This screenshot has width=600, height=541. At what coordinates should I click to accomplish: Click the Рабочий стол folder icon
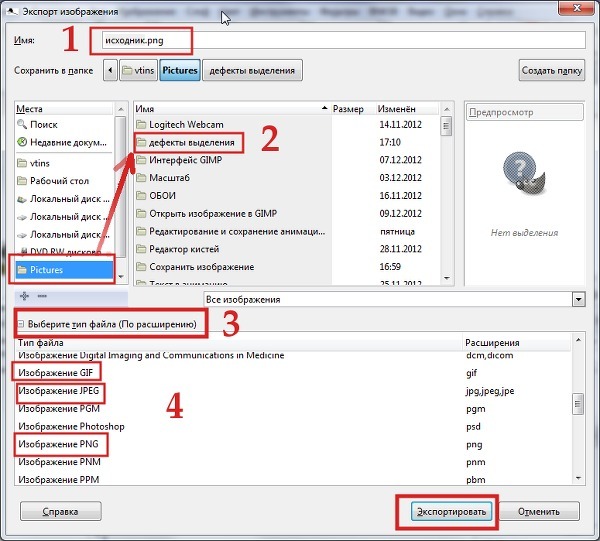point(22,181)
